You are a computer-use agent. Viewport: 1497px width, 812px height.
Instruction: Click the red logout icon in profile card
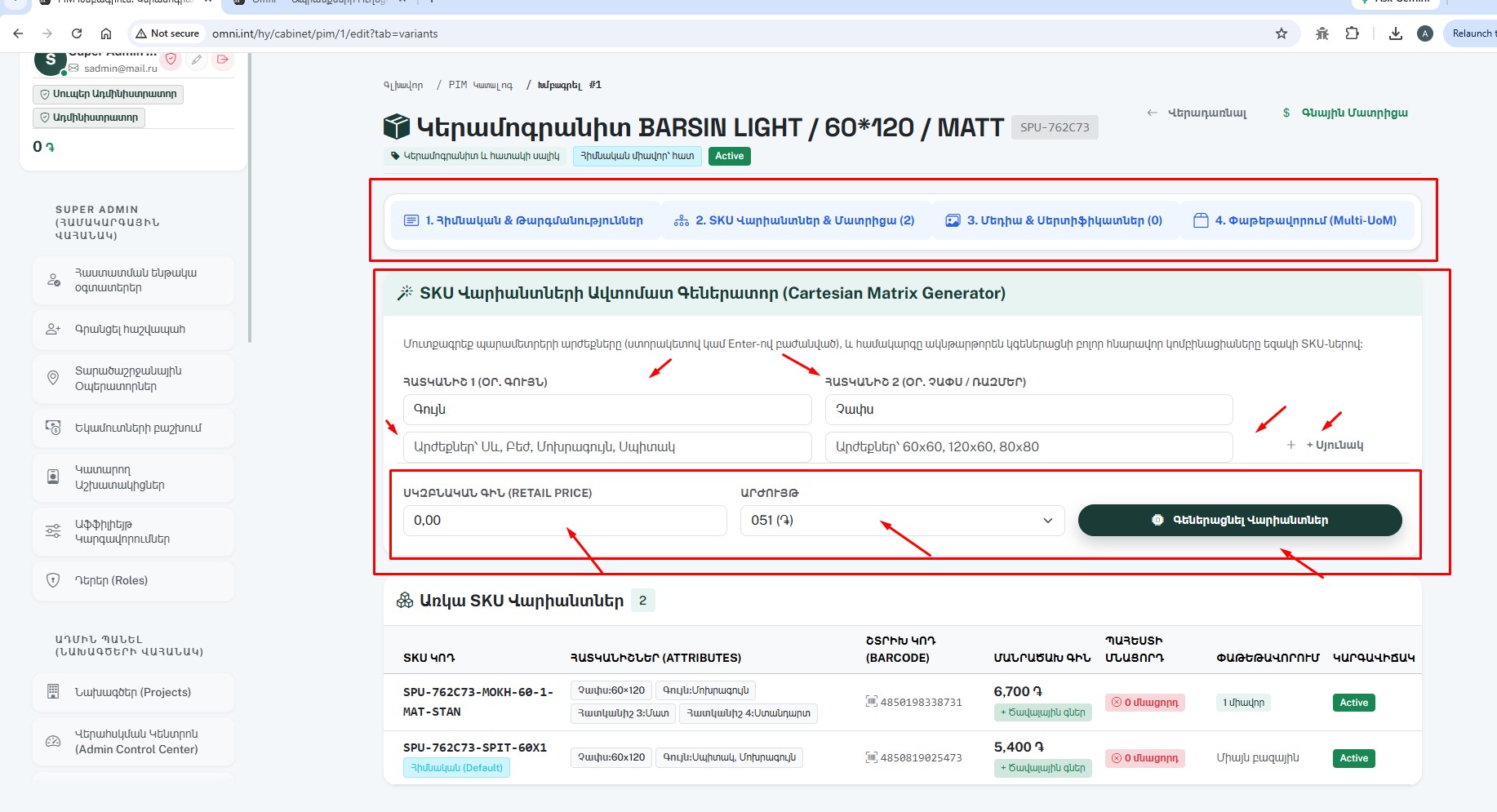point(223,60)
